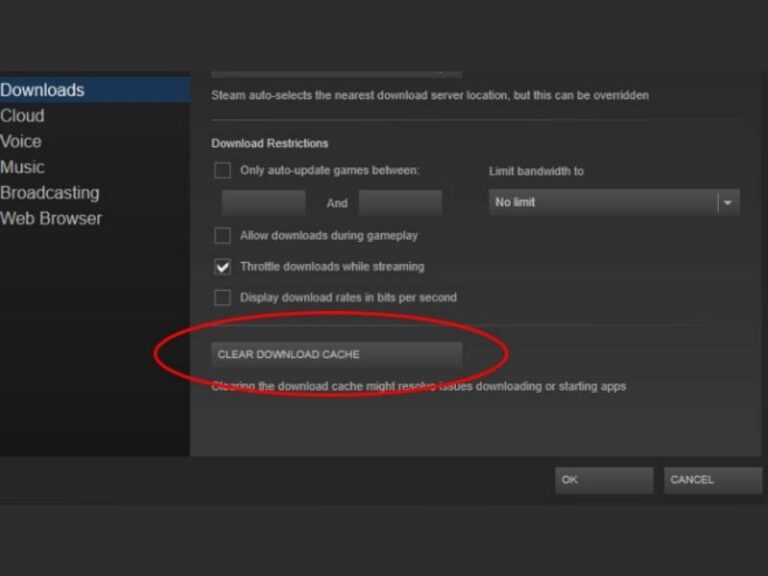Tick Allow downloads during gameplay
This screenshot has height=576, width=768.
click(x=222, y=236)
